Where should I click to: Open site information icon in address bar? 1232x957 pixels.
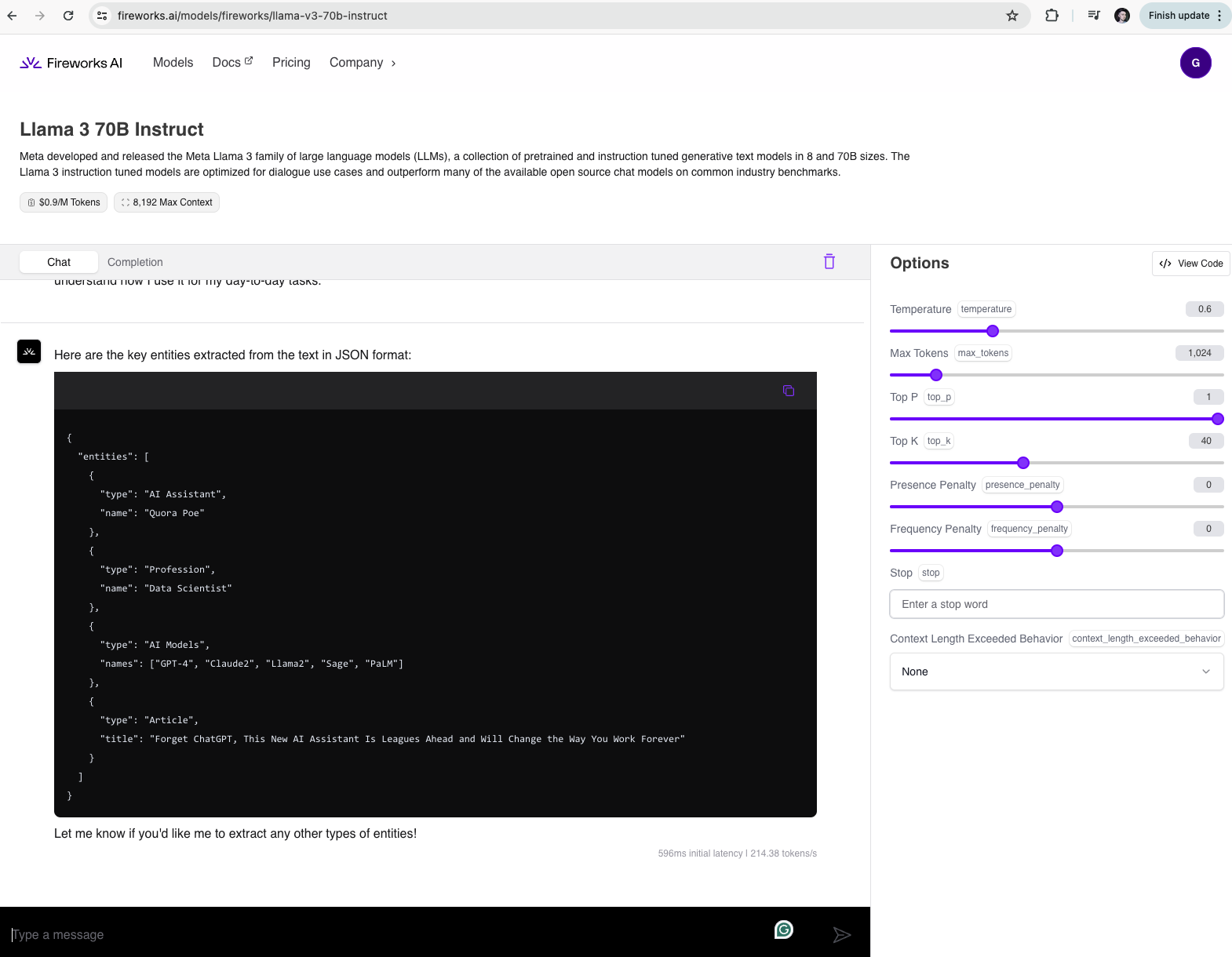point(102,16)
